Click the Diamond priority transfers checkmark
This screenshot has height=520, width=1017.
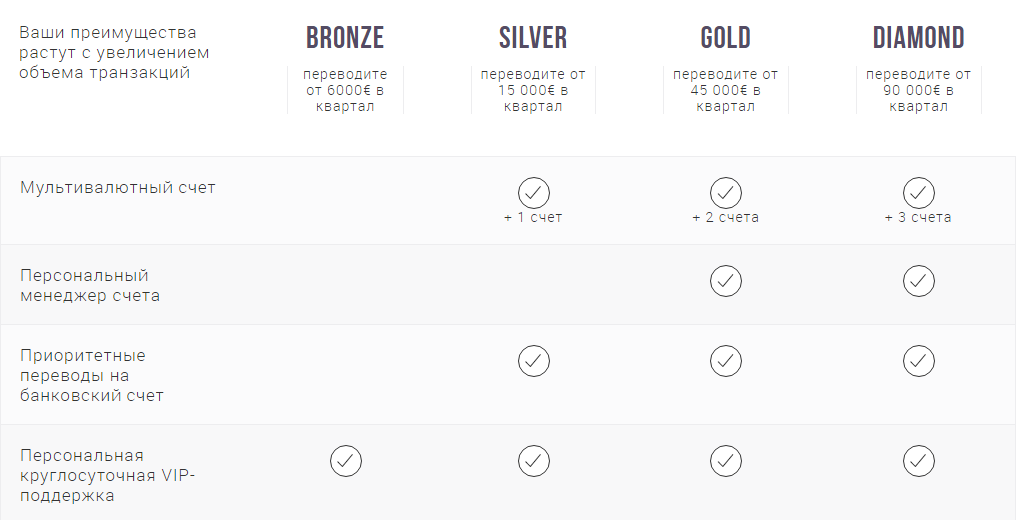click(x=918, y=361)
